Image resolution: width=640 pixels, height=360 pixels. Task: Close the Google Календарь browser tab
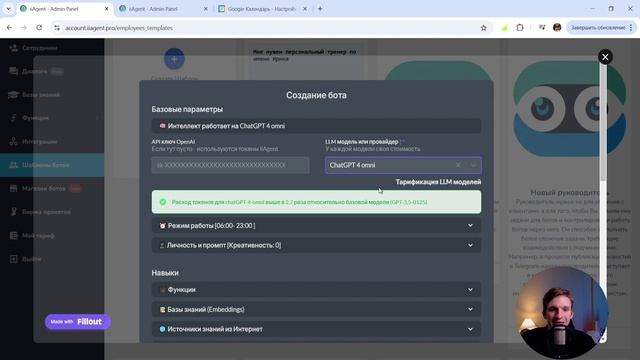coord(304,9)
